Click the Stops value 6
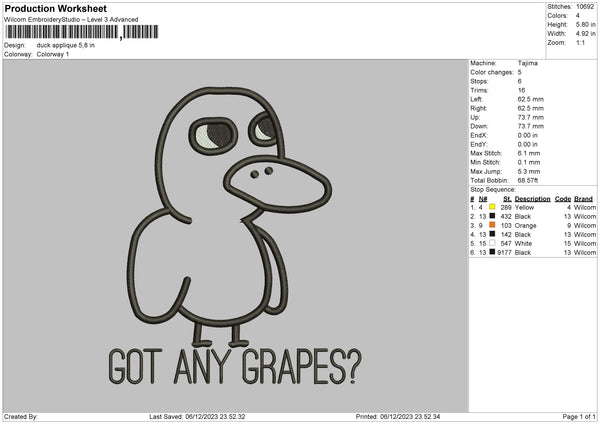Screen dimensions: 600x424 coord(520,81)
